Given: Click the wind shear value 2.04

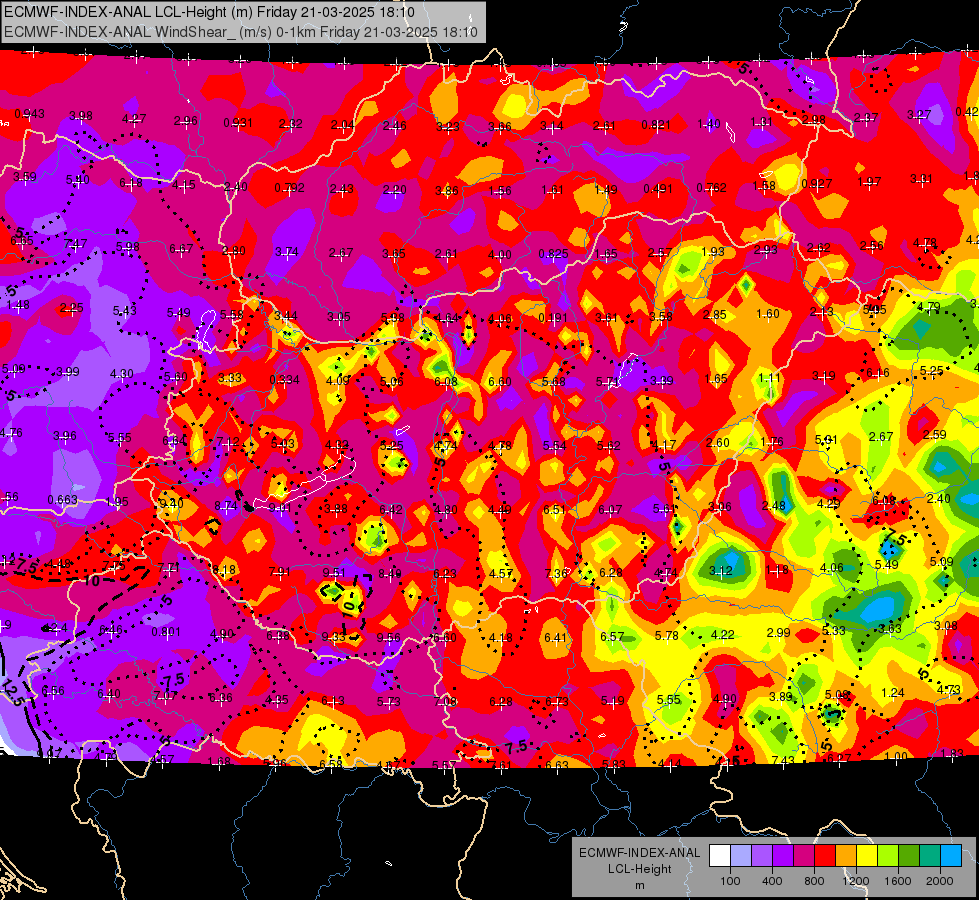Looking at the screenshot, I should coord(342,125).
